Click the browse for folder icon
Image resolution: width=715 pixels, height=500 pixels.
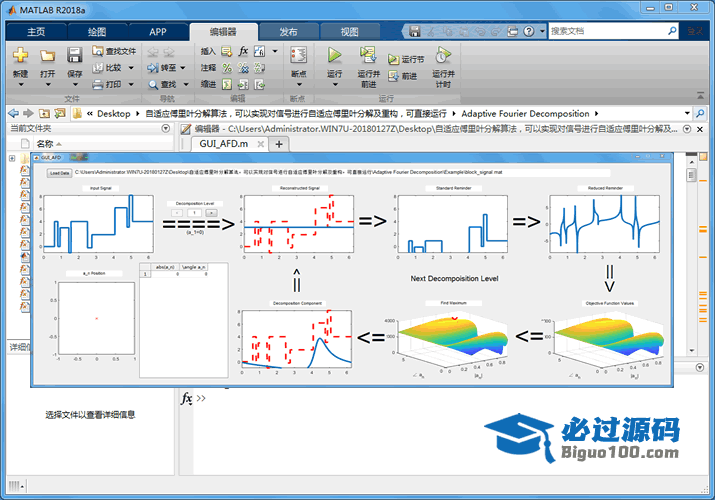tap(60, 113)
